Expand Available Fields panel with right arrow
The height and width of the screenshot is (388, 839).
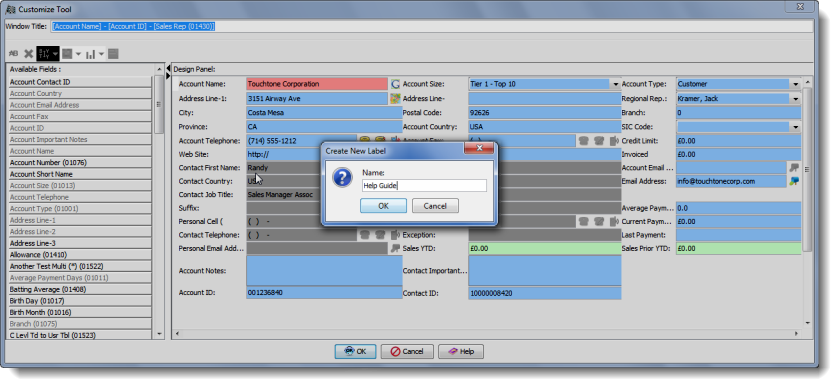tap(168, 77)
